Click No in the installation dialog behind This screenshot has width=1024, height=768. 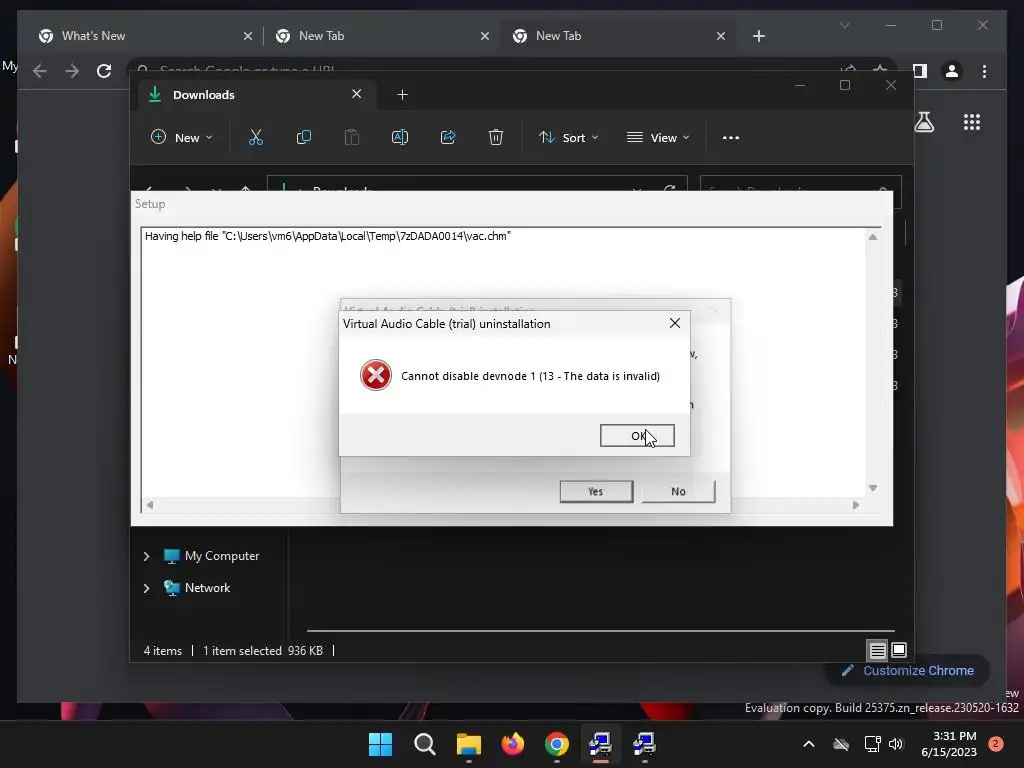(678, 491)
